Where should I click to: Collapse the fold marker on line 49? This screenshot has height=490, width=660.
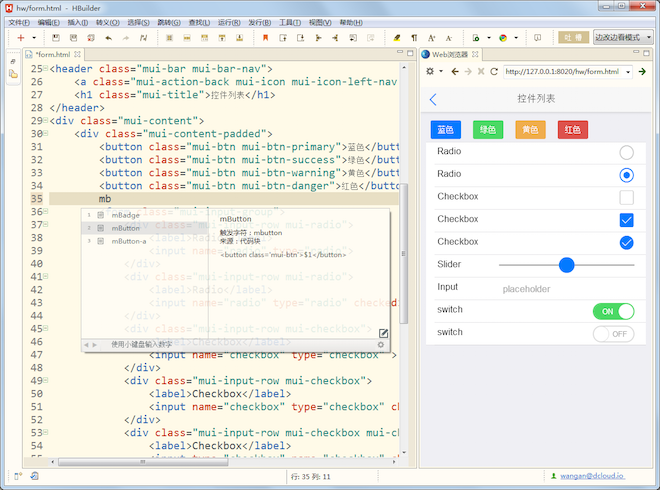point(45,380)
